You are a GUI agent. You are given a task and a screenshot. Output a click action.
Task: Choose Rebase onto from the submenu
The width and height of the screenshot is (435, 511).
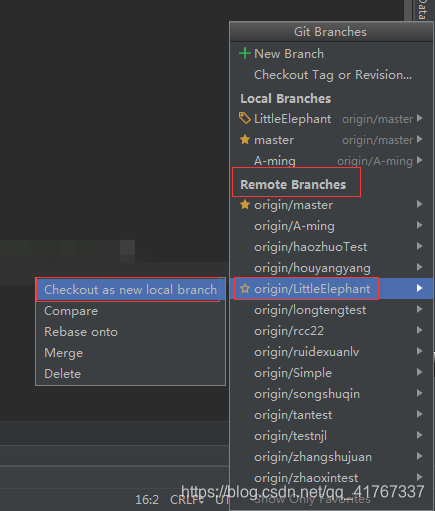(130, 332)
